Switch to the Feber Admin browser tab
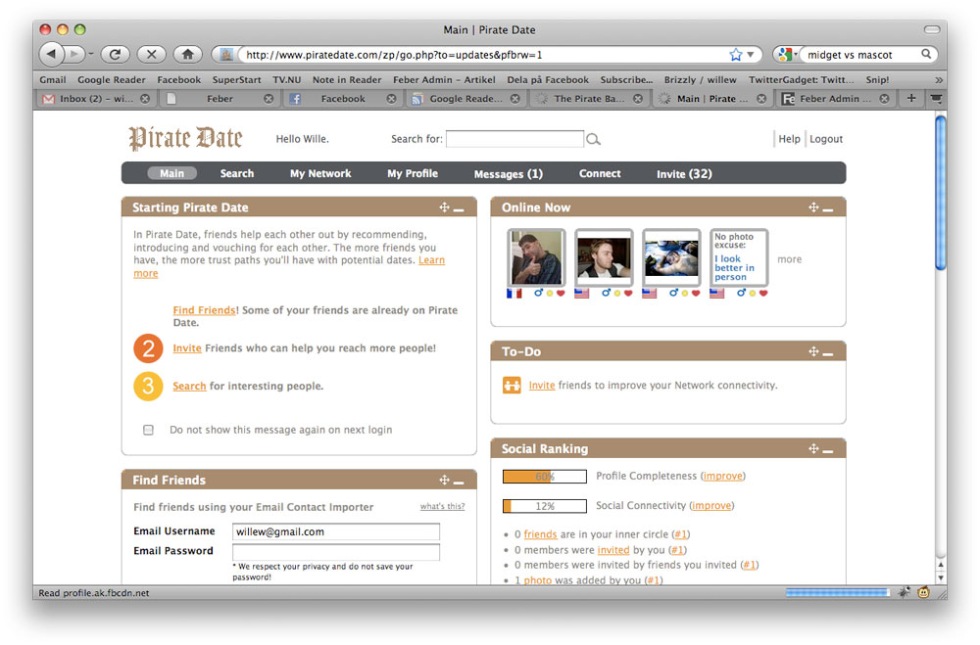The width and height of the screenshot is (980, 645). [x=837, y=99]
